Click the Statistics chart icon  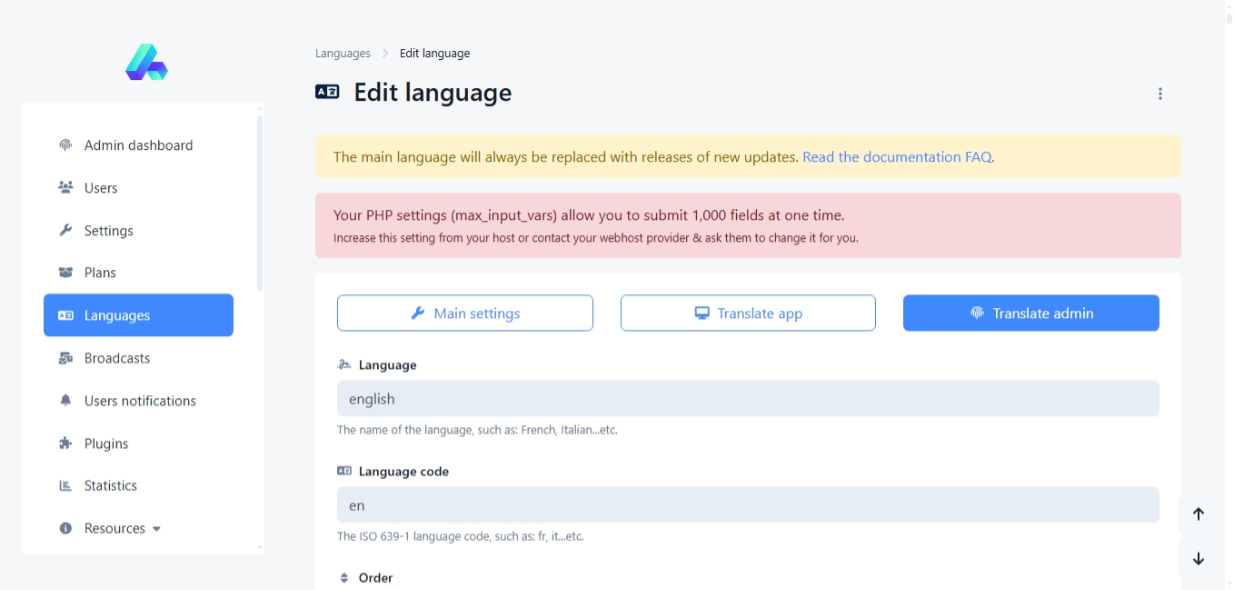coord(66,486)
